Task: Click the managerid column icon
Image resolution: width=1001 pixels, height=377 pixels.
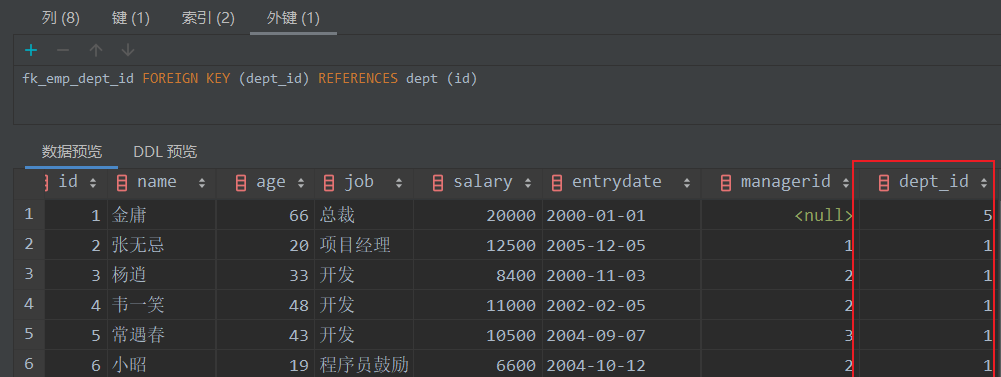Action: tap(726, 183)
